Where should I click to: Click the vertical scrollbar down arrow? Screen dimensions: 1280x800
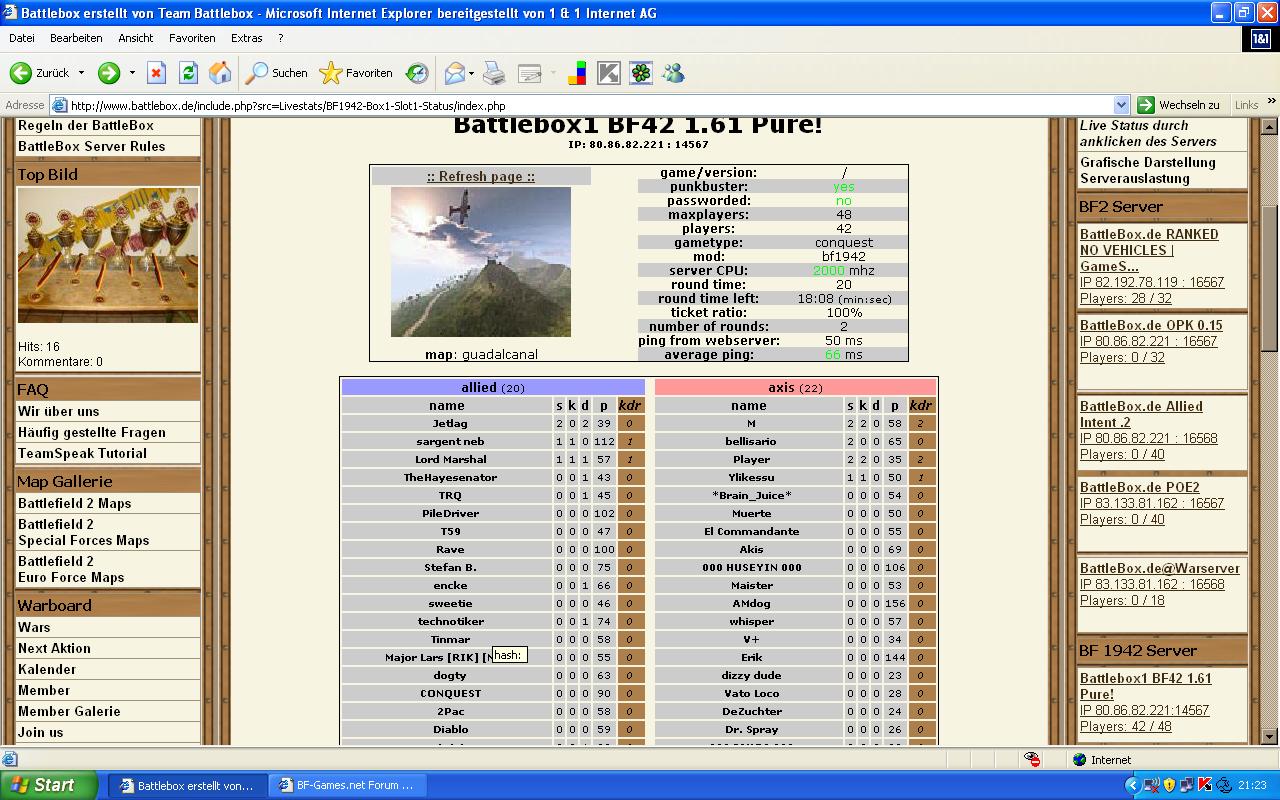coord(1270,736)
